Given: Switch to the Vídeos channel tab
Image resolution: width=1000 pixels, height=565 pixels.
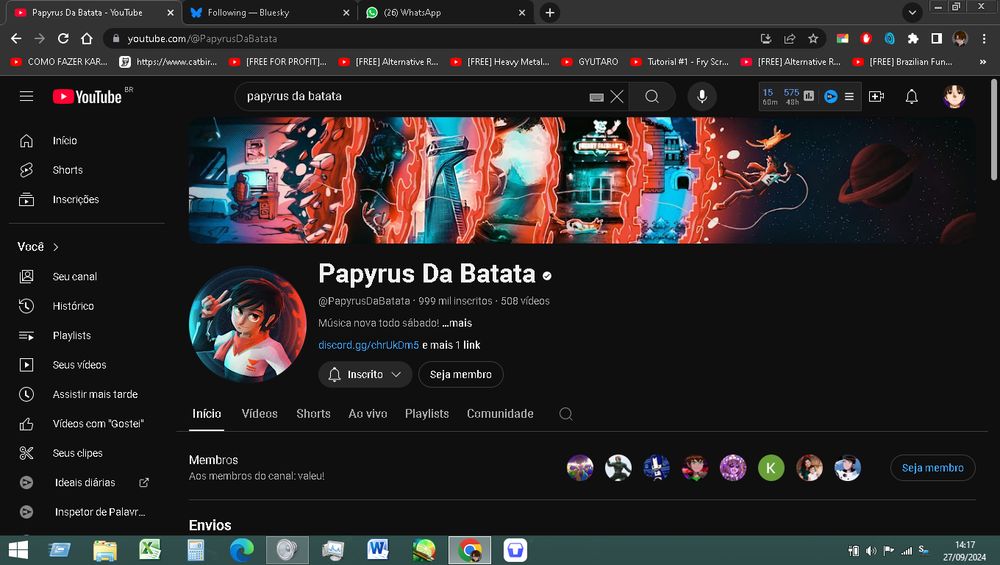Looking at the screenshot, I should click(260, 414).
